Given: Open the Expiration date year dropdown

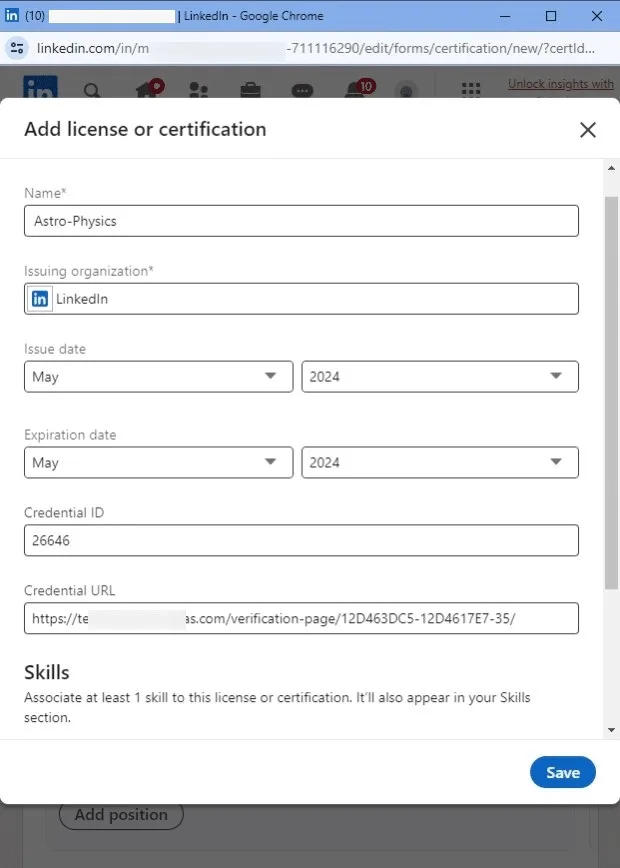Looking at the screenshot, I should click(x=440, y=462).
